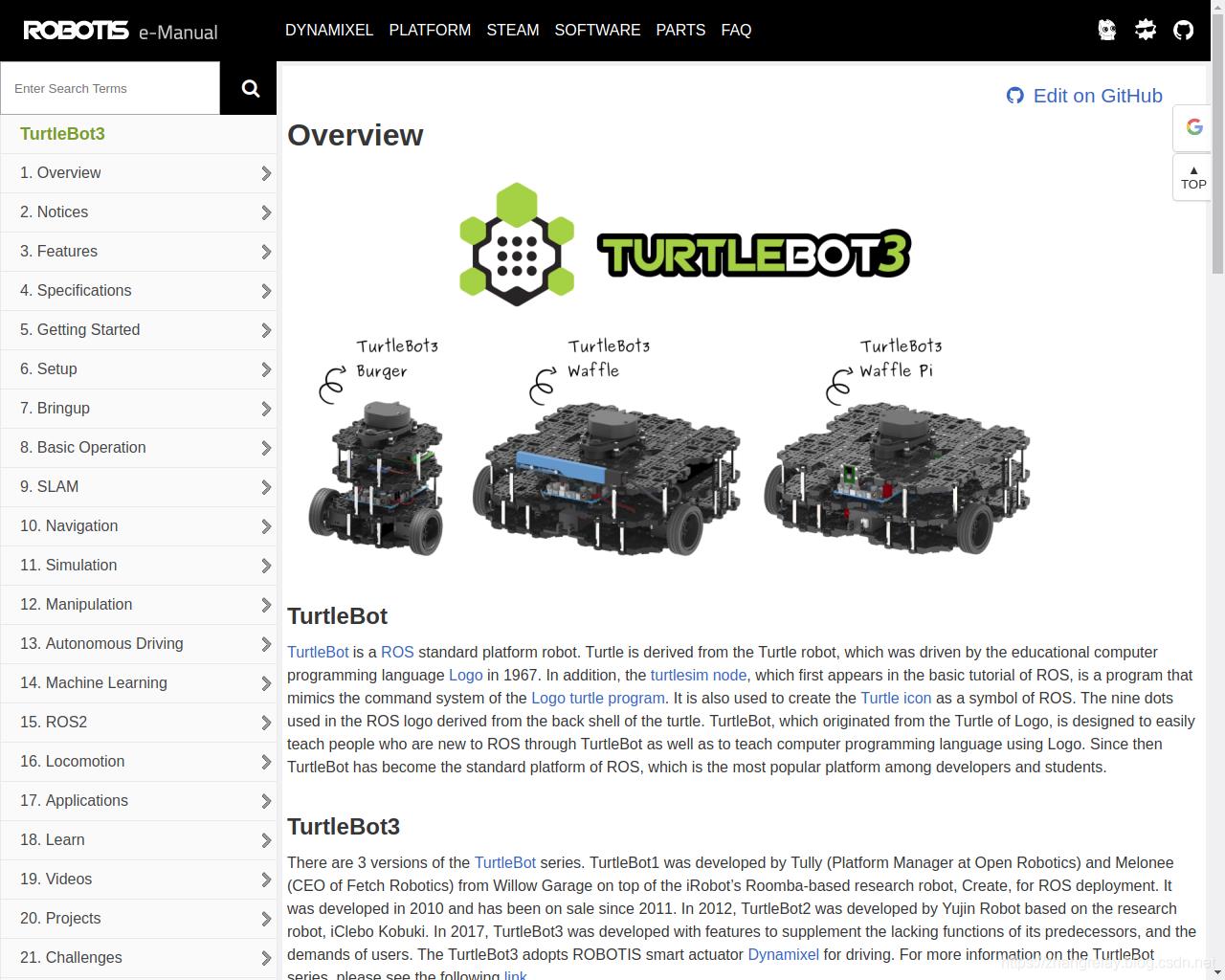This screenshot has height=980, width=1225.
Task: Open 13. Autonomous Driving section
Action: click(x=139, y=644)
